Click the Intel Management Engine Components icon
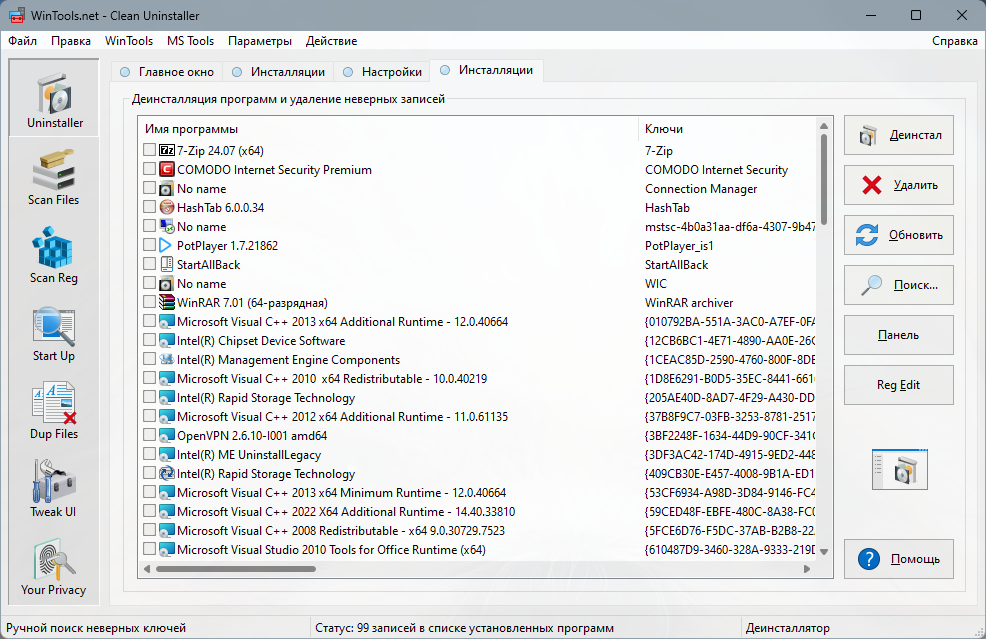Screen dimensions: 986x639 (x=167, y=359)
